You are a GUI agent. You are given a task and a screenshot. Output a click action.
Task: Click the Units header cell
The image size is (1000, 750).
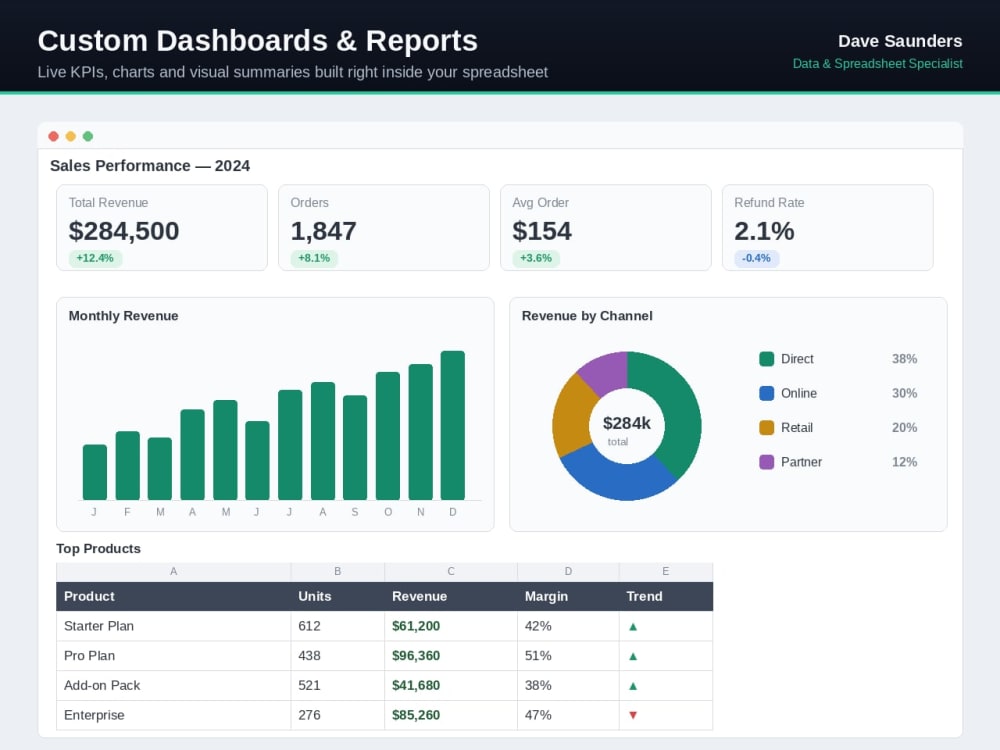[x=337, y=596]
